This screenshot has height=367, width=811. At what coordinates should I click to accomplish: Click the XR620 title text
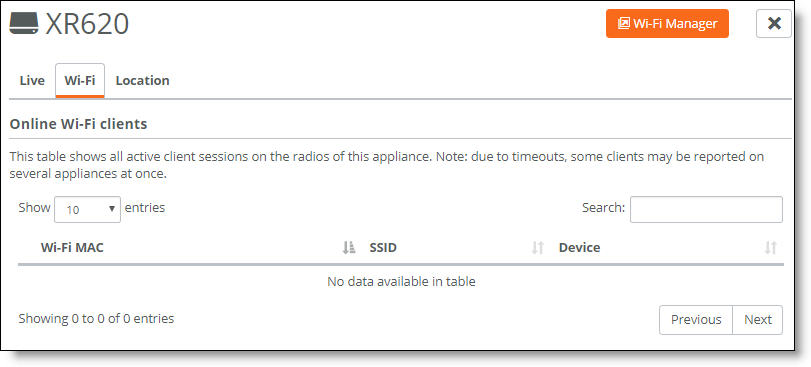[x=87, y=24]
